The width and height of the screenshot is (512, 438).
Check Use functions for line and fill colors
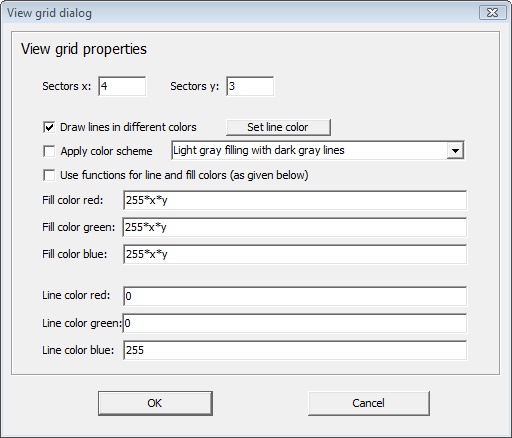(x=49, y=175)
